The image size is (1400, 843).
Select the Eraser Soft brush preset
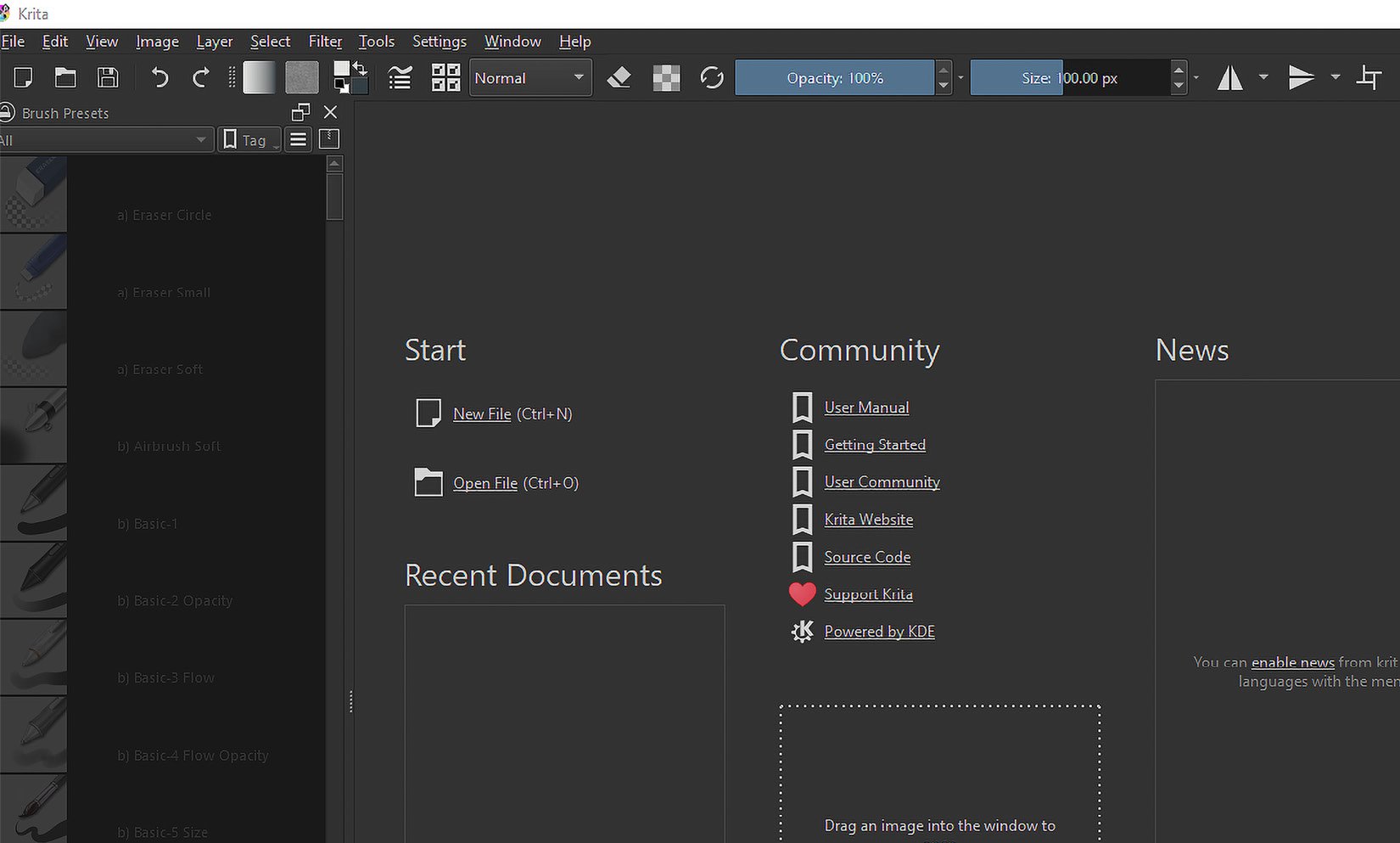click(161, 350)
